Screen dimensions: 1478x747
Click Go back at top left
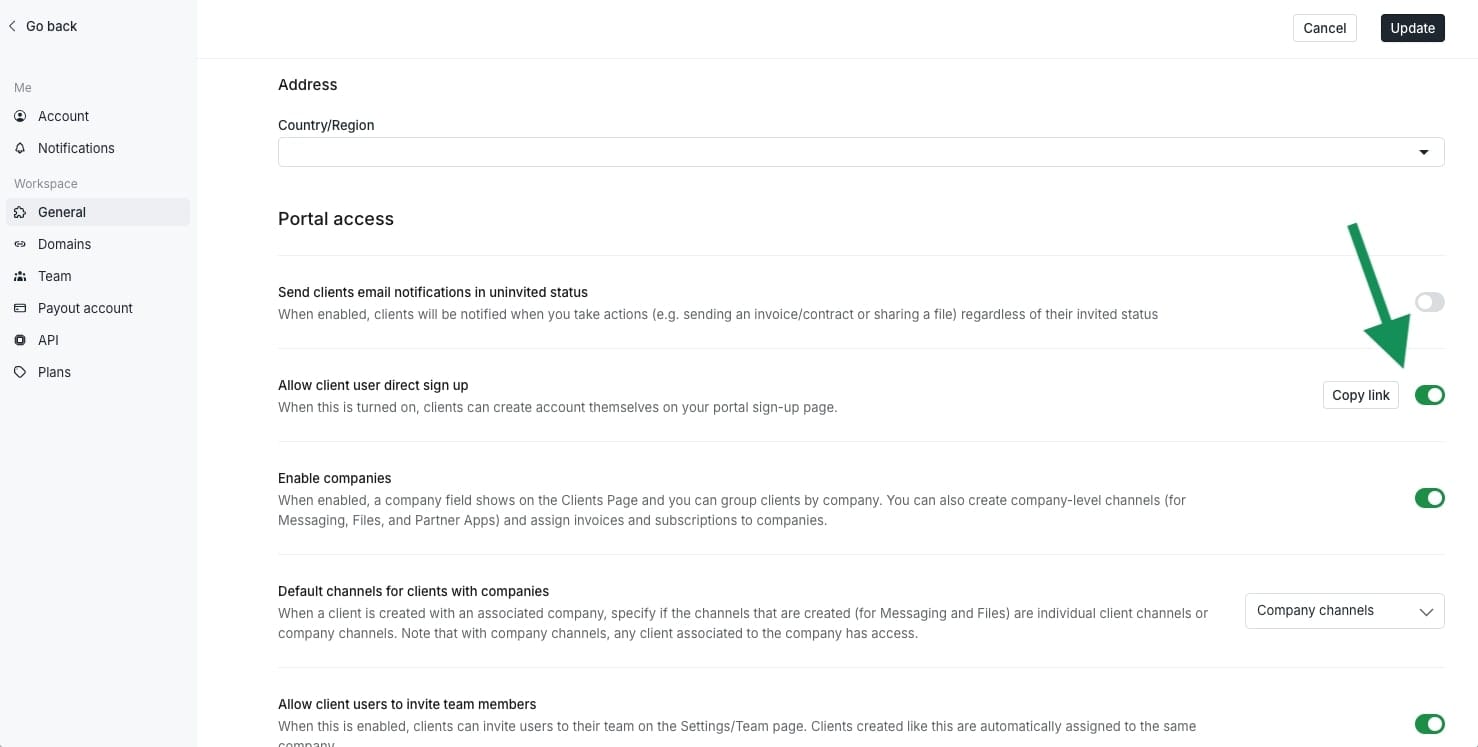click(x=43, y=26)
